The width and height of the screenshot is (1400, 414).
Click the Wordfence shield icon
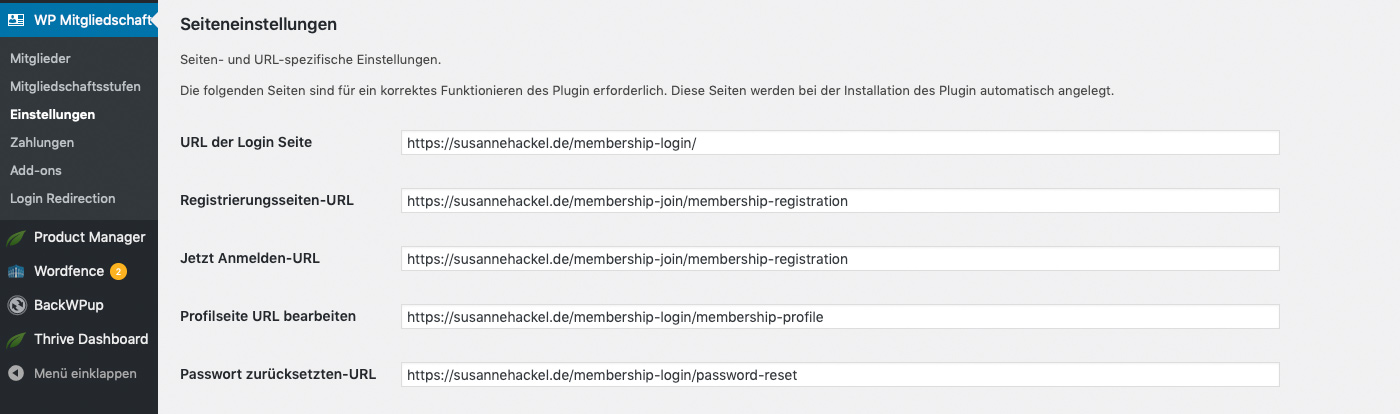pyautogui.click(x=16, y=271)
